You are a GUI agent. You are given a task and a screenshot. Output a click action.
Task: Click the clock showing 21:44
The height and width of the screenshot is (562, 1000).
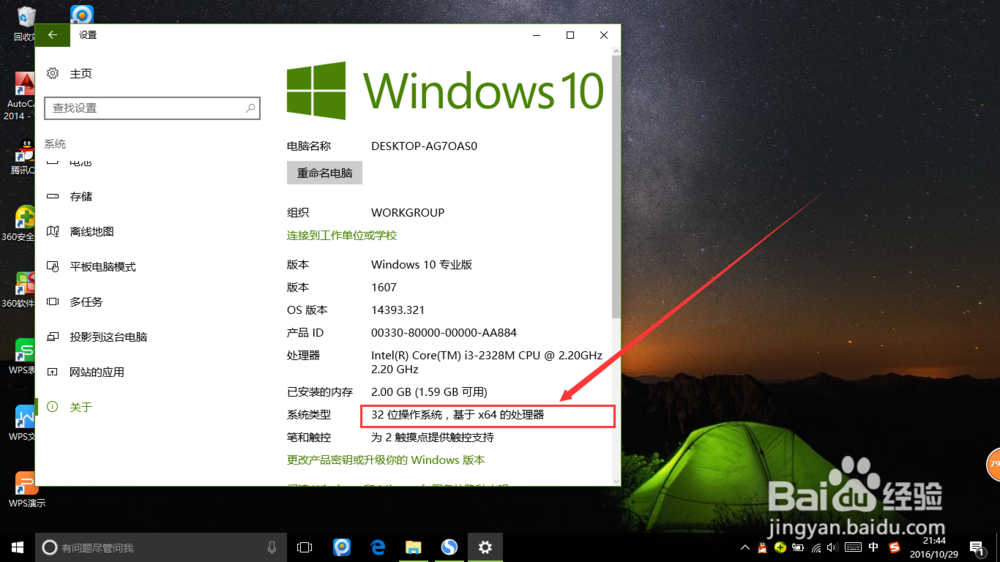tap(934, 541)
